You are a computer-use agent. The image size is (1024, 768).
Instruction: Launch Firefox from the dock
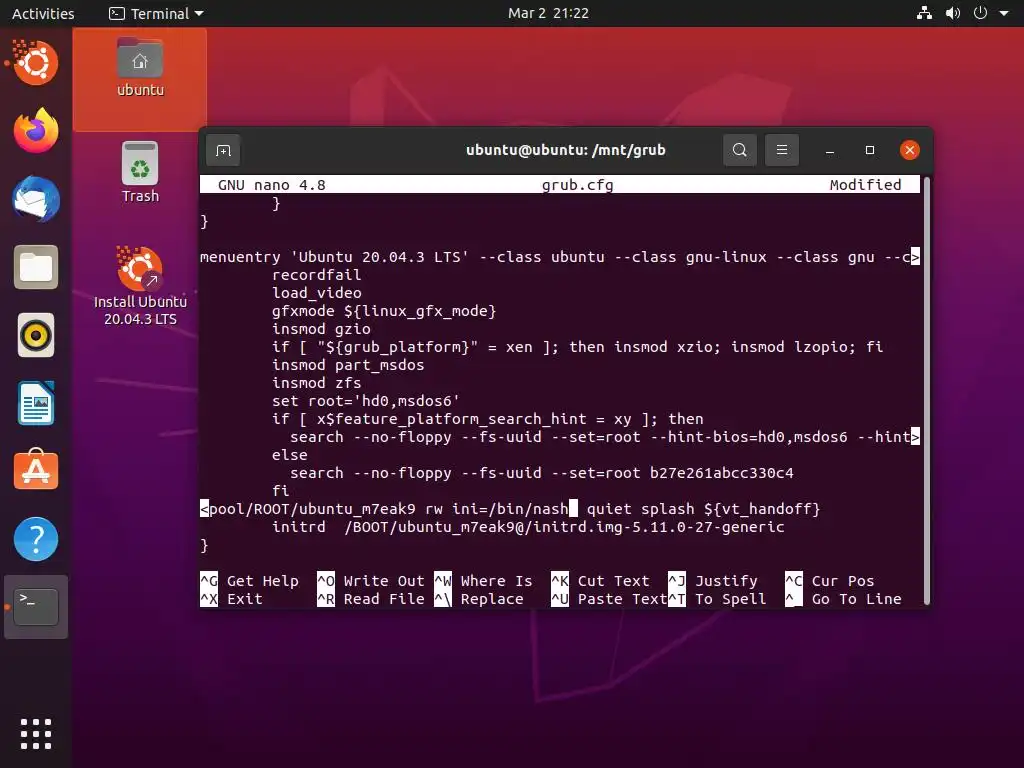36,131
